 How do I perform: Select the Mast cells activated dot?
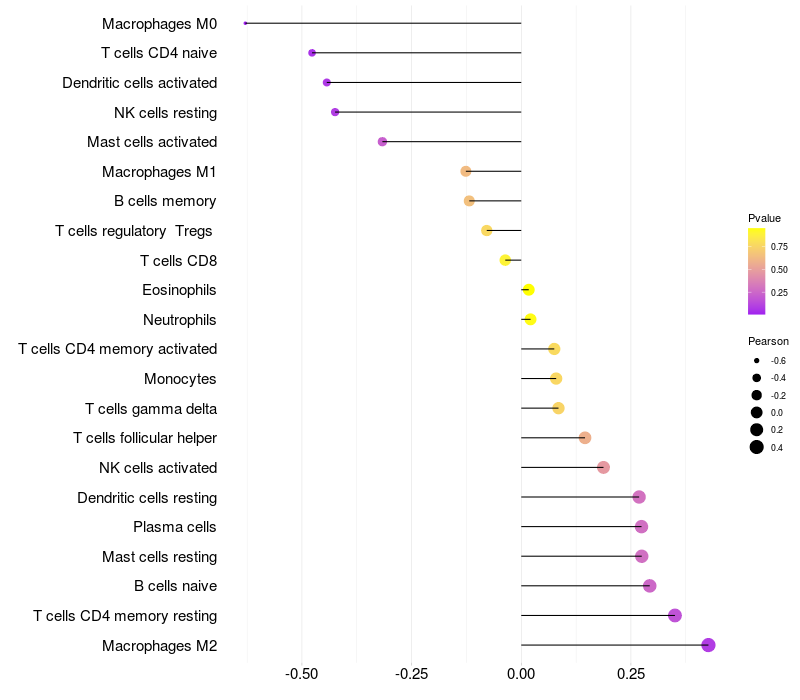pyautogui.click(x=382, y=142)
